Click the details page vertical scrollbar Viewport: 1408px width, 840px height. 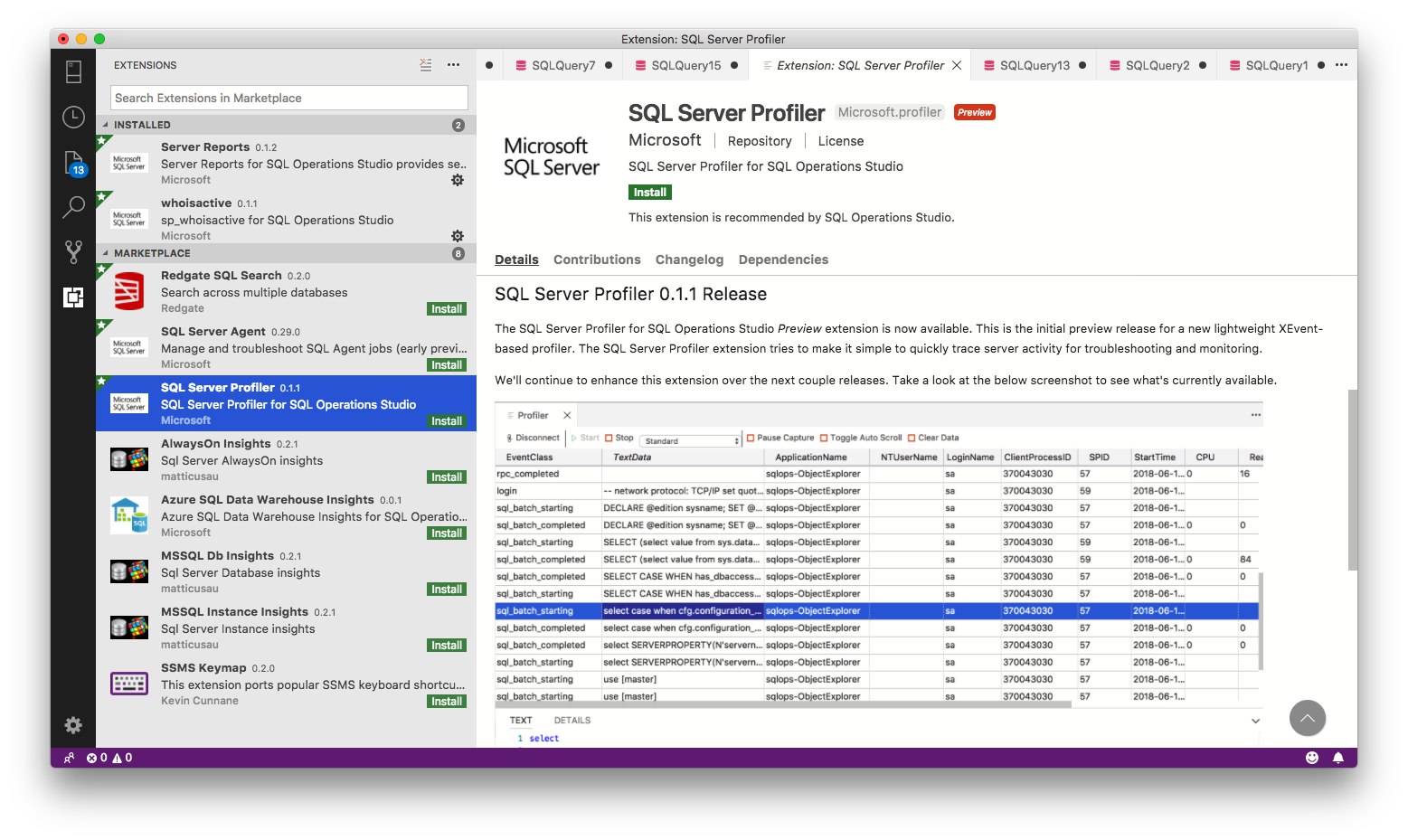[x=1352, y=479]
